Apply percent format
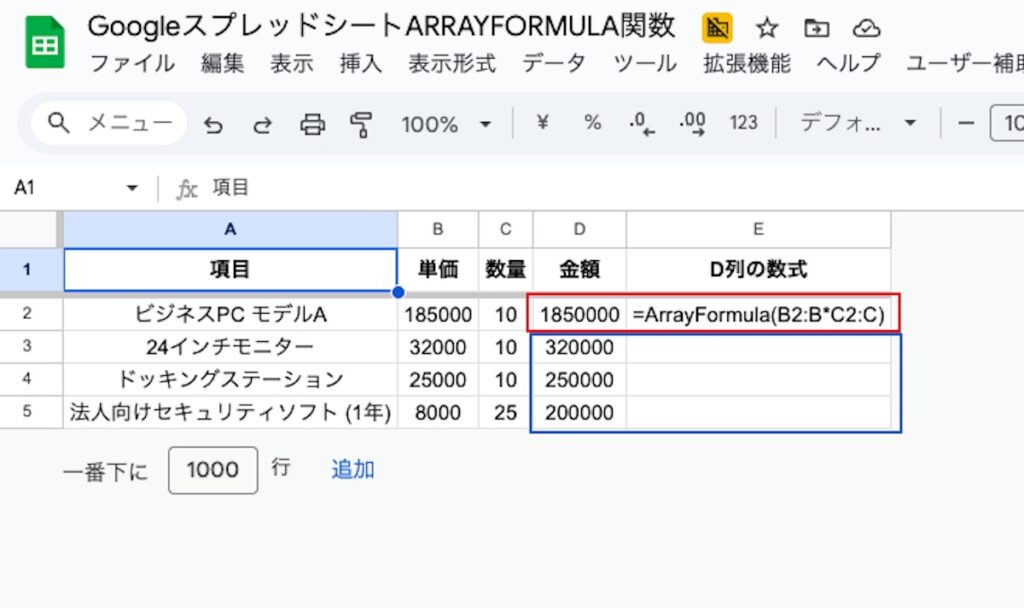 592,122
